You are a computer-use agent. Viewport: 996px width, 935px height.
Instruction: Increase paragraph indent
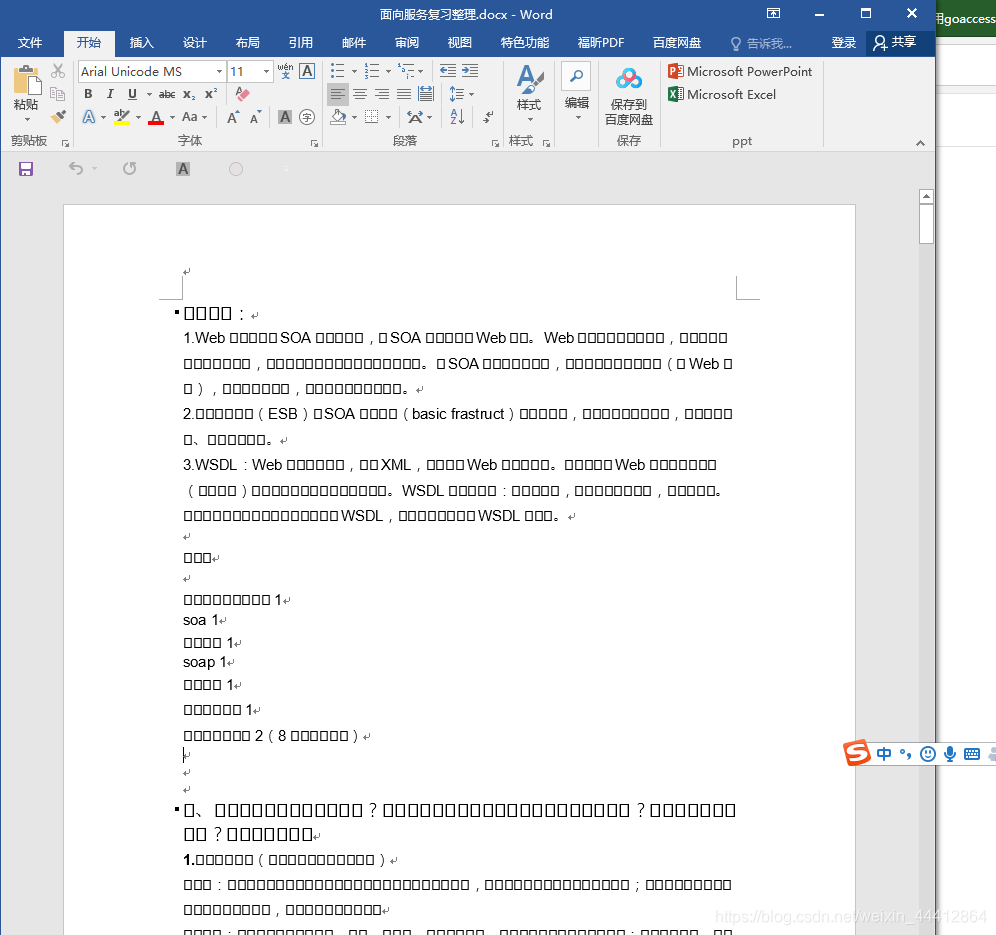[470, 71]
